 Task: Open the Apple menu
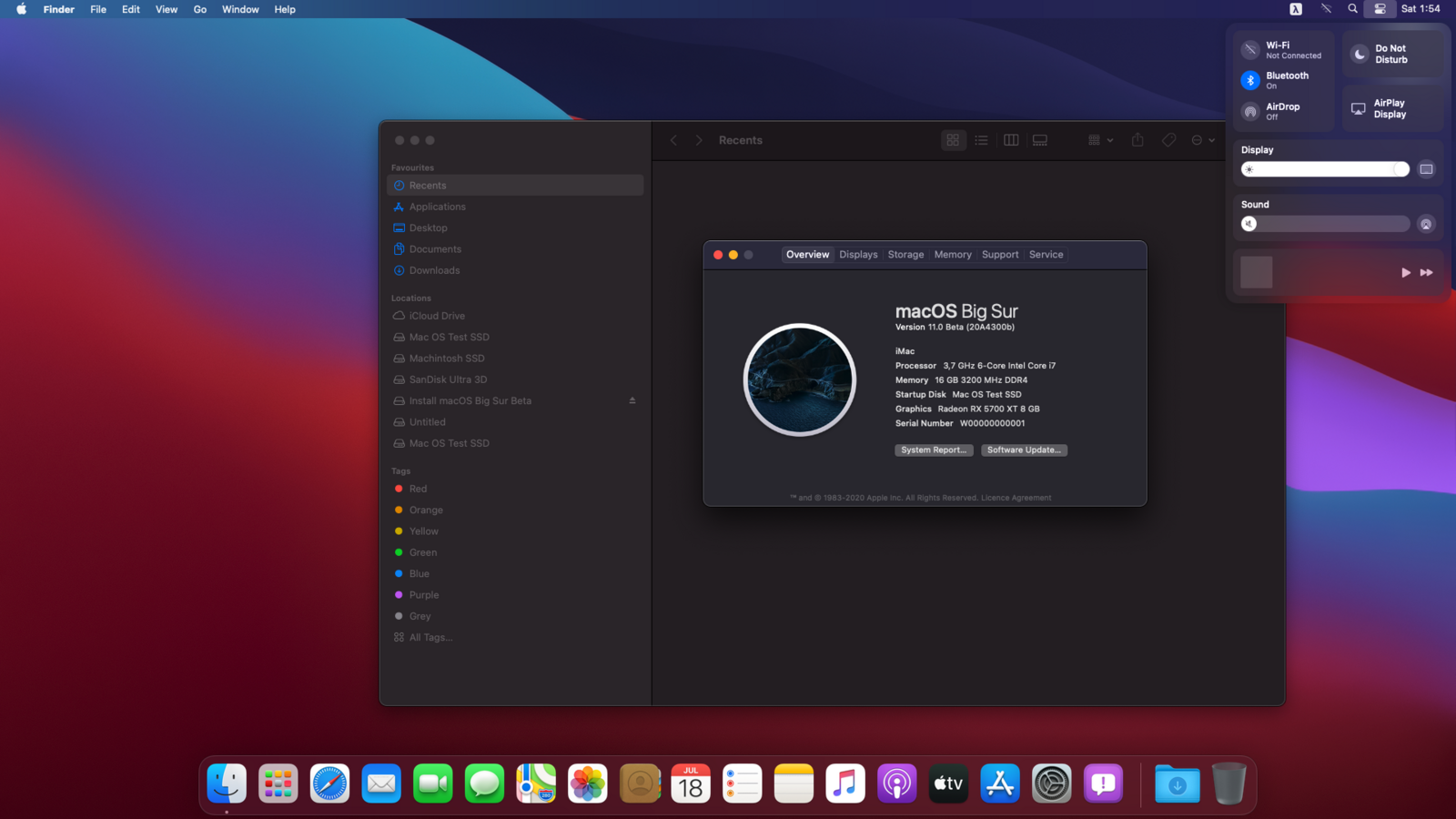(x=21, y=9)
